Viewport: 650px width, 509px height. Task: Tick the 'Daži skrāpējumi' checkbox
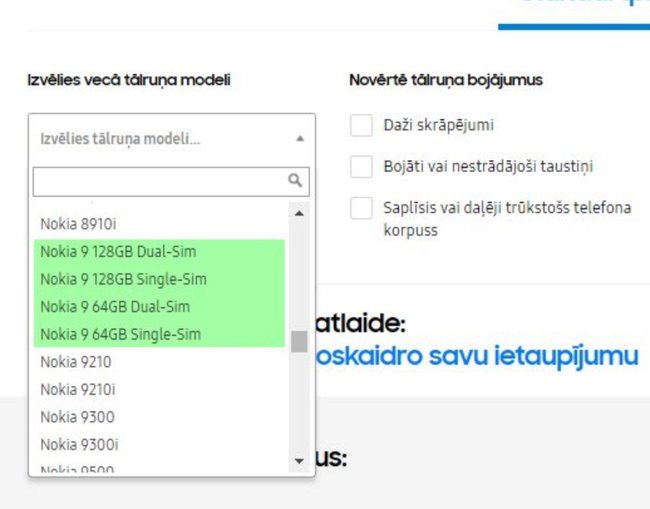(361, 125)
